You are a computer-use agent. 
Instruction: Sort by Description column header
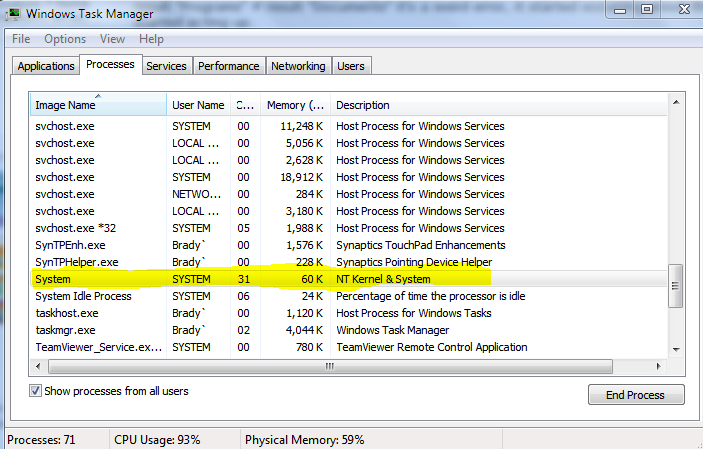click(x=499, y=105)
